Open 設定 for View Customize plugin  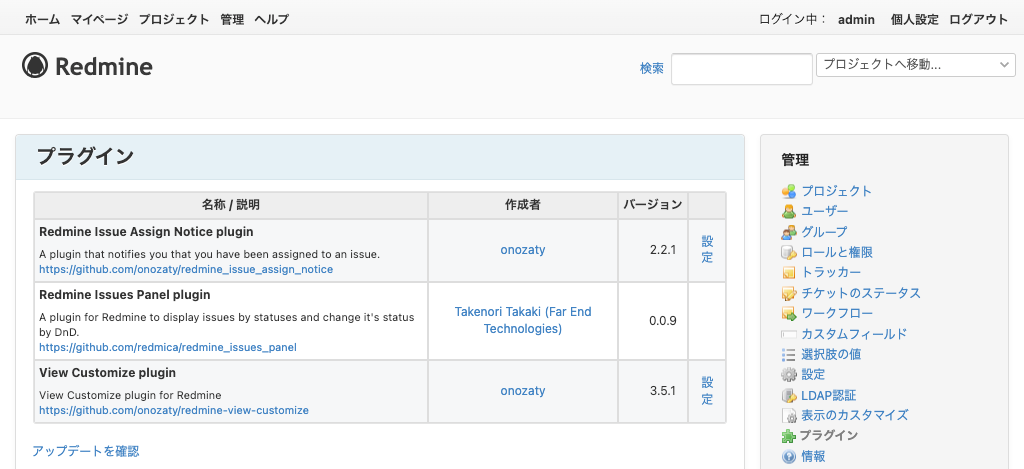pos(707,391)
